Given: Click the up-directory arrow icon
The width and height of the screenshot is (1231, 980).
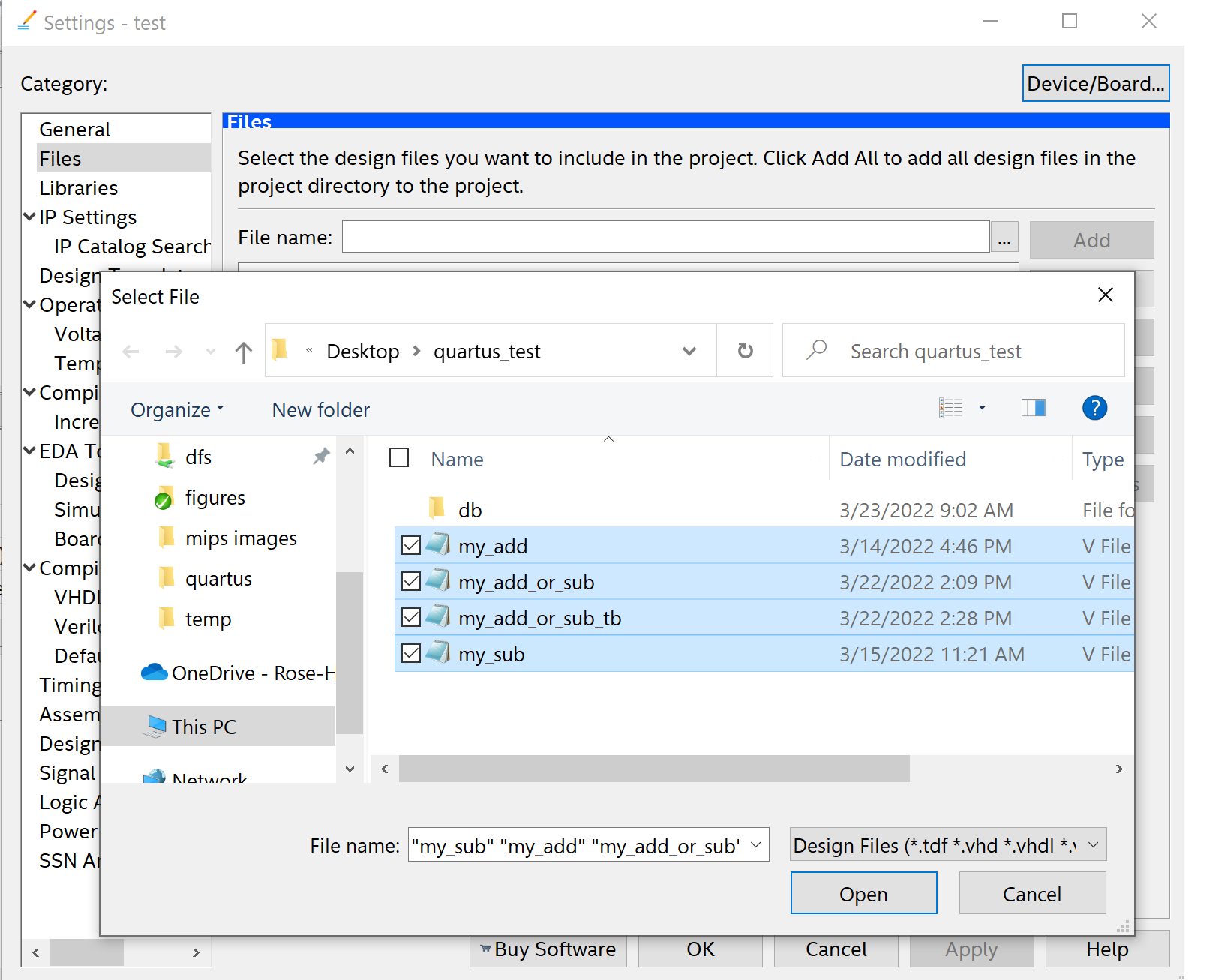Looking at the screenshot, I should click(x=243, y=352).
